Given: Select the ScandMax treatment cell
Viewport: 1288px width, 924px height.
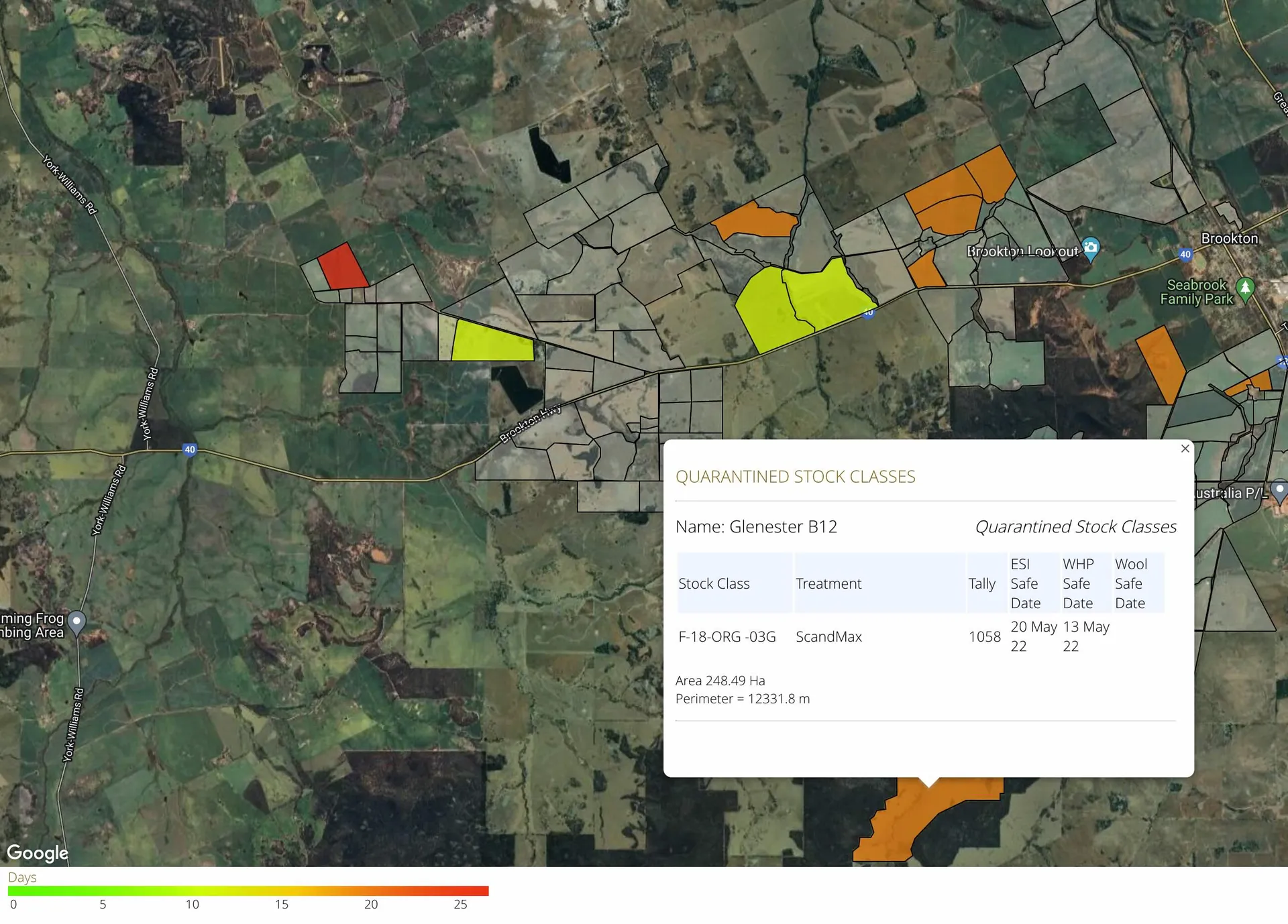Looking at the screenshot, I should tap(828, 636).
